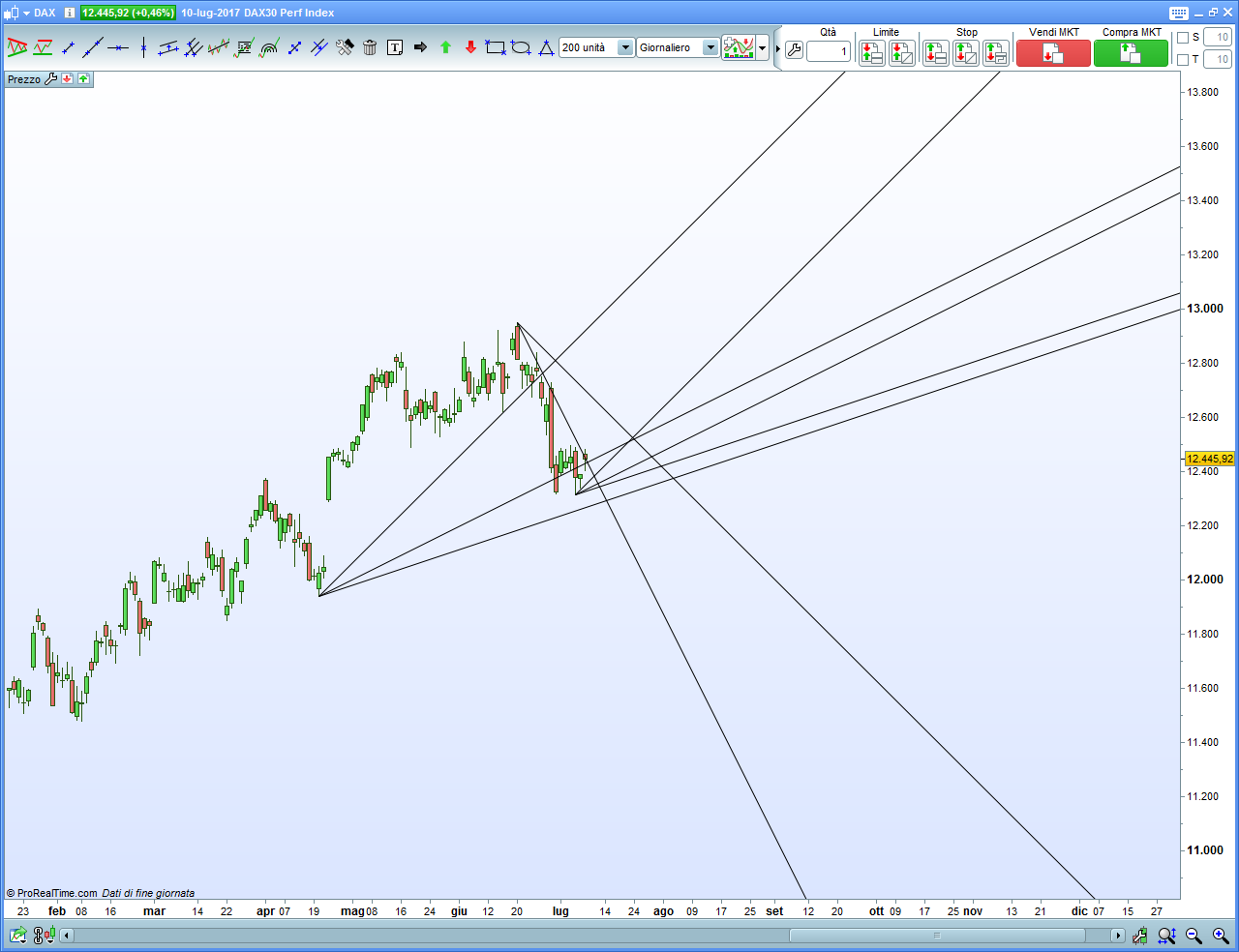This screenshot has height=952, width=1239.
Task: Click the Prezzo panel label
Action: click(24, 79)
